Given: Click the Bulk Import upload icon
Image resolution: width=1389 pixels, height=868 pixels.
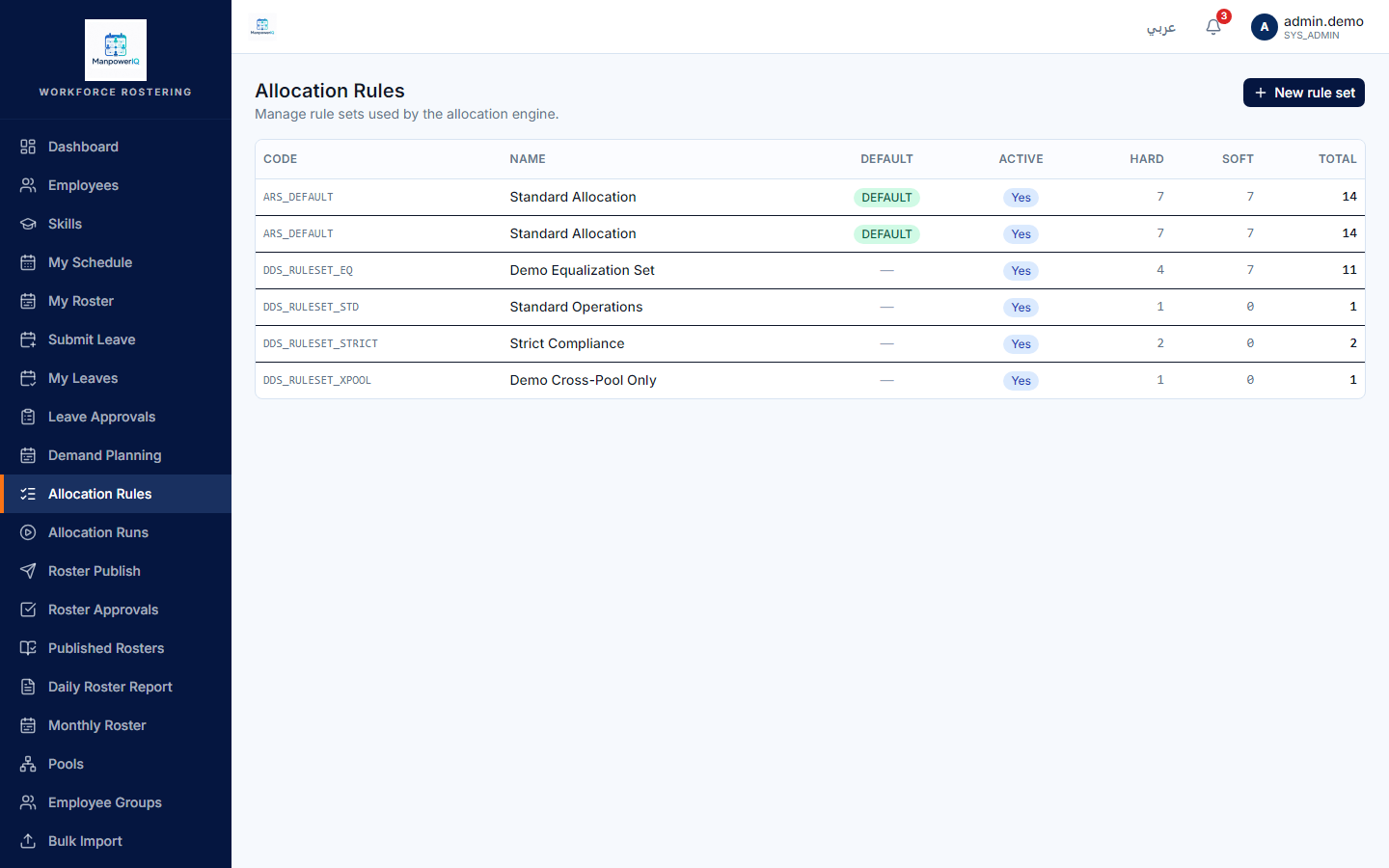Looking at the screenshot, I should tap(28, 841).
